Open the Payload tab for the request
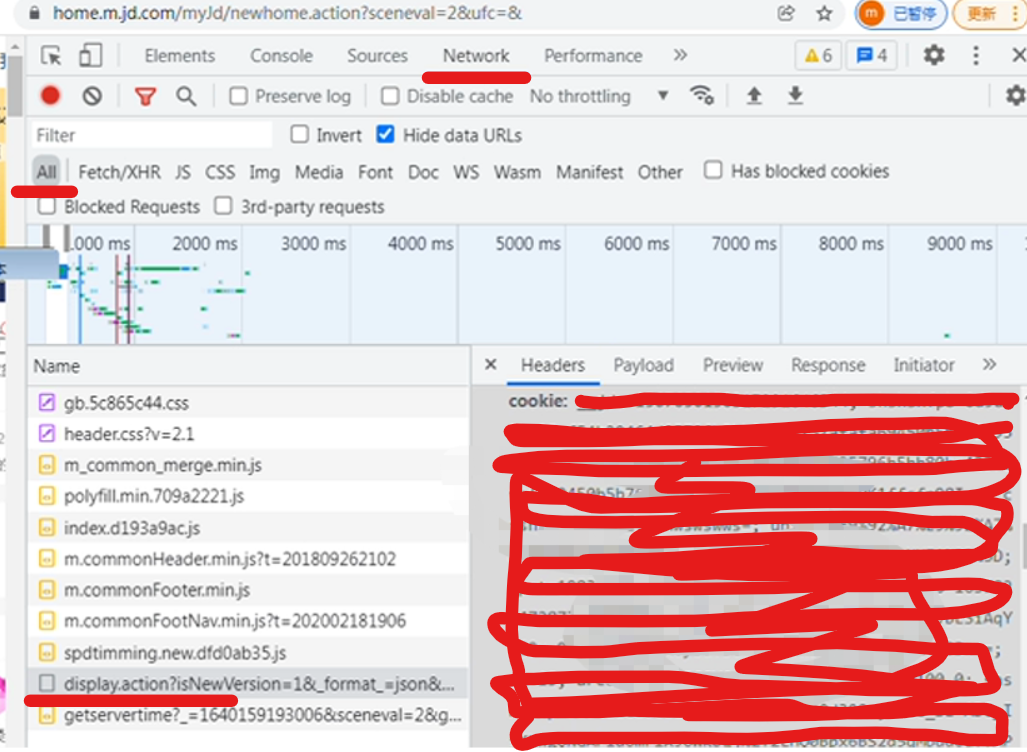This screenshot has width=1027, height=752. pos(643,365)
